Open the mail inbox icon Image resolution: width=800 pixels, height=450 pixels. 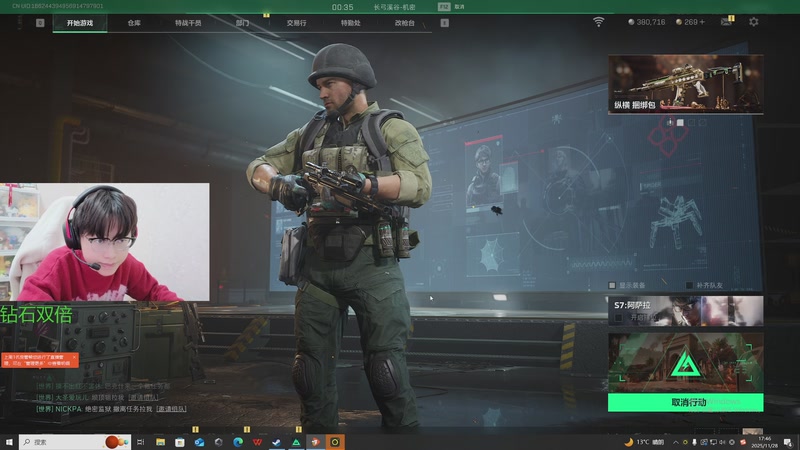(x=726, y=21)
